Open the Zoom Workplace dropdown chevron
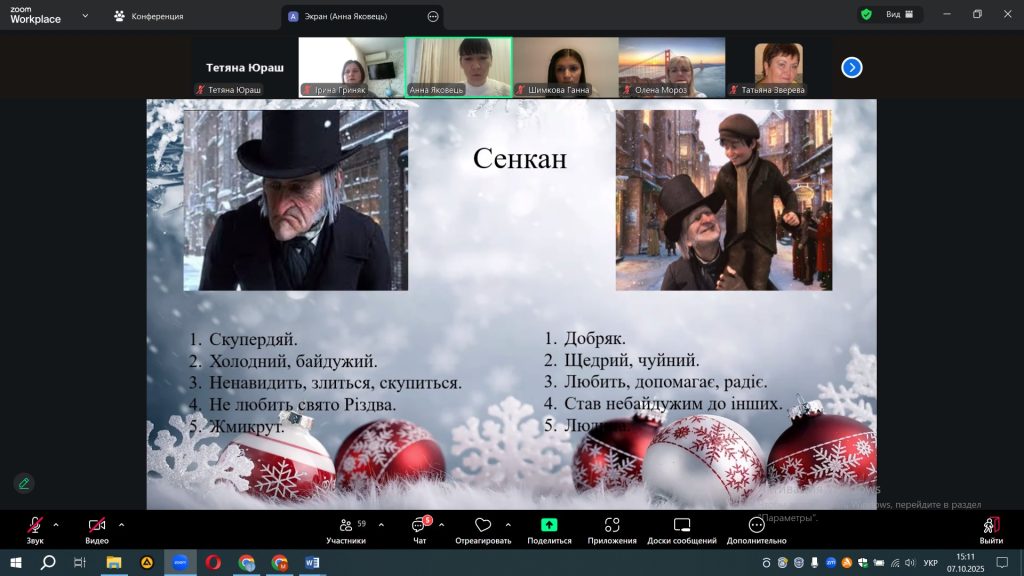 (x=84, y=16)
